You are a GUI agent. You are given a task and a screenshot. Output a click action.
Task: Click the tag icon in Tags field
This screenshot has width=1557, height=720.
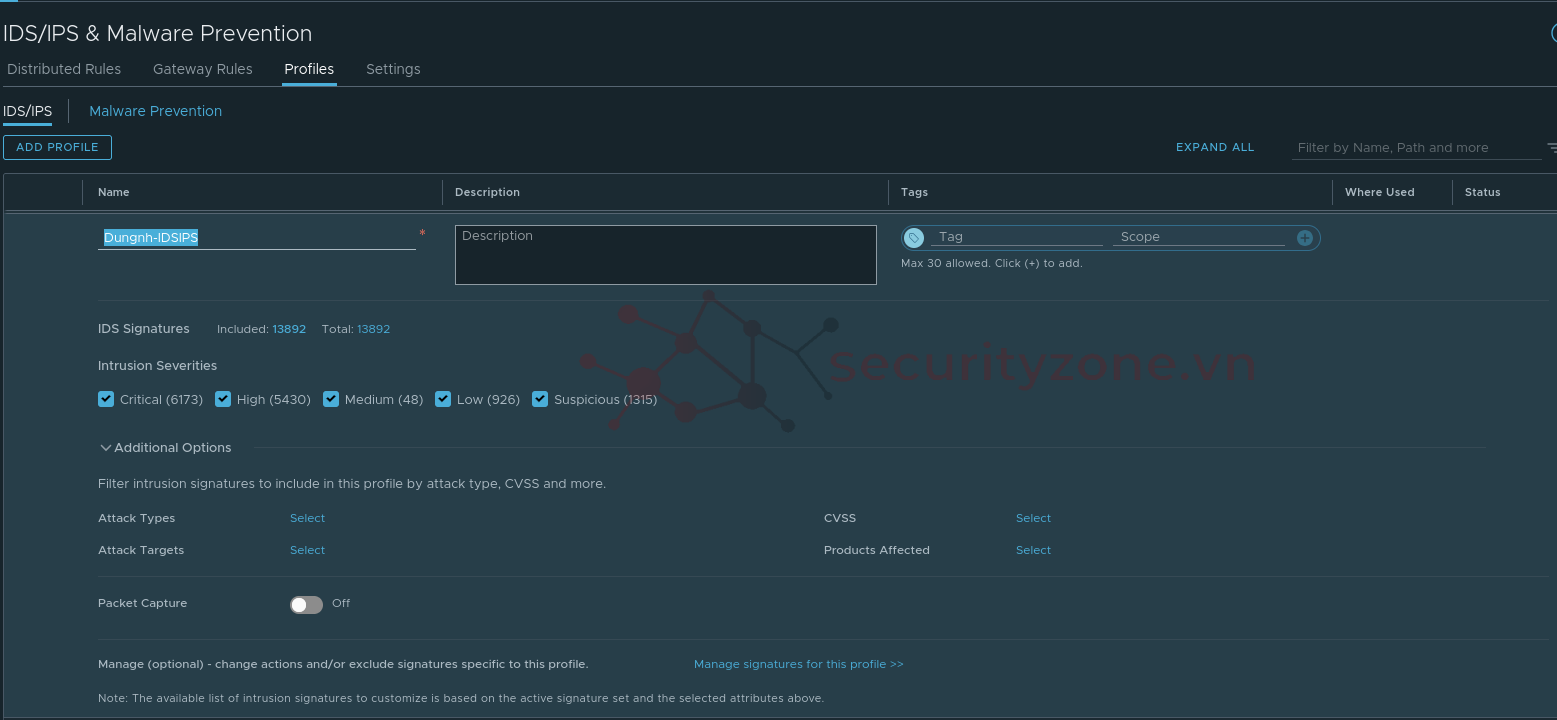tap(913, 238)
